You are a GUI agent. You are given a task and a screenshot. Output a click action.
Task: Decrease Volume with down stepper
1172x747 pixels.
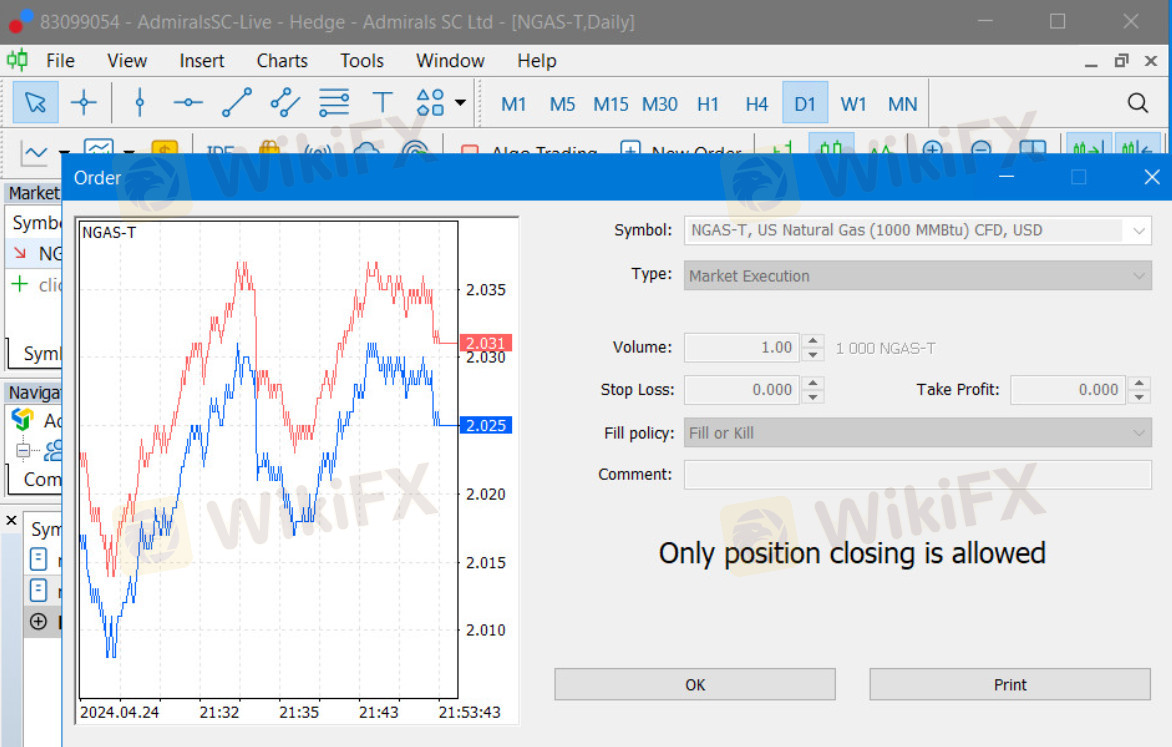pos(812,355)
